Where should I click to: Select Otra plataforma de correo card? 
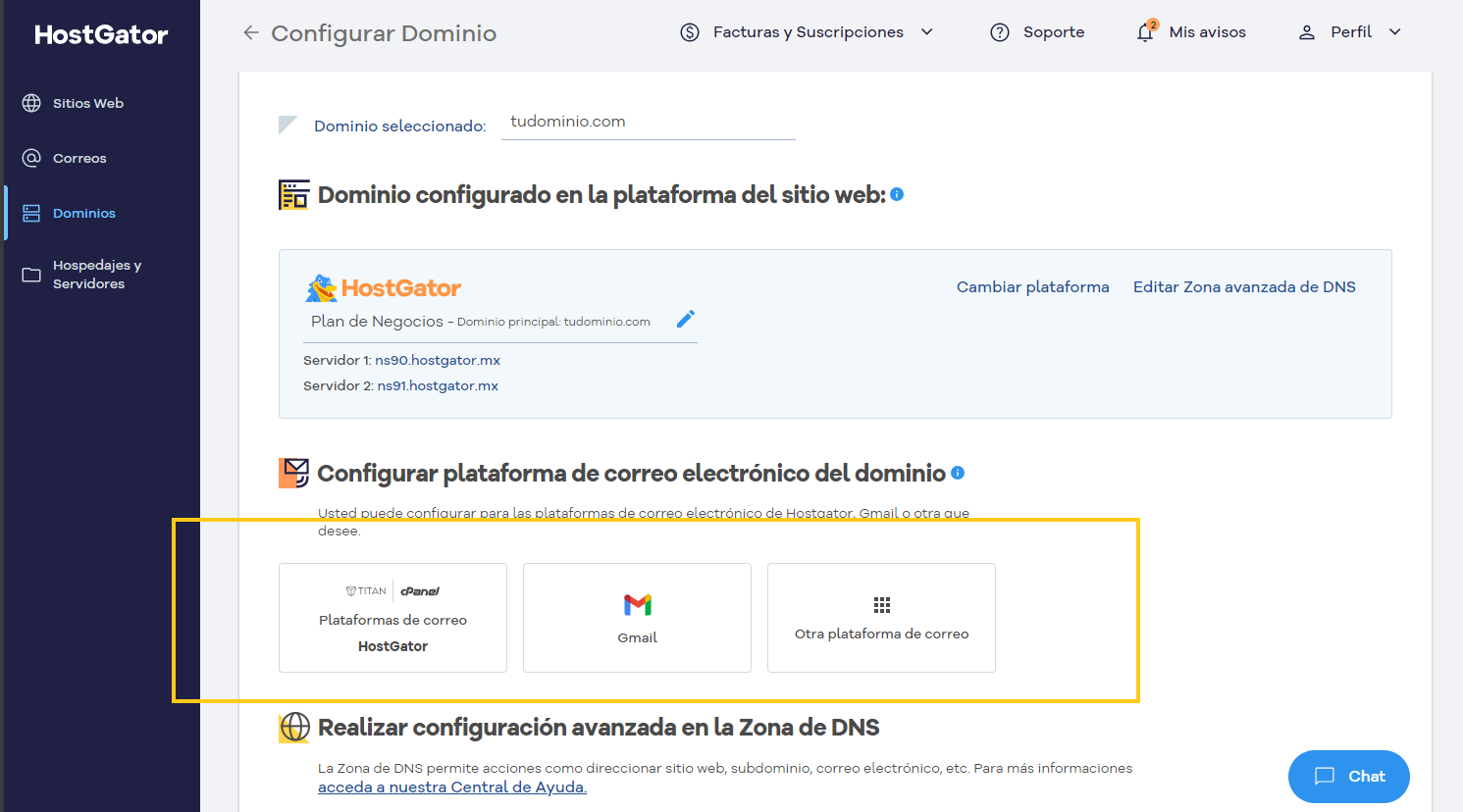(881, 618)
